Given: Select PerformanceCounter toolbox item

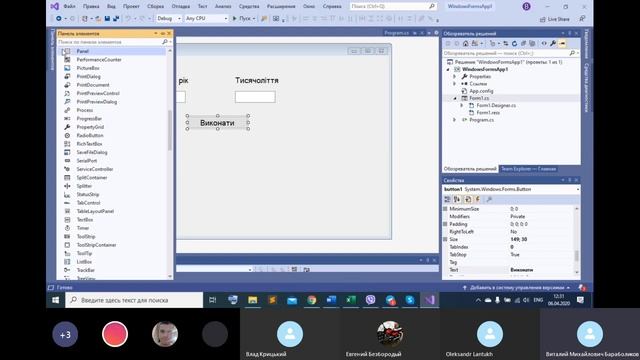Looking at the screenshot, I should point(99,60).
